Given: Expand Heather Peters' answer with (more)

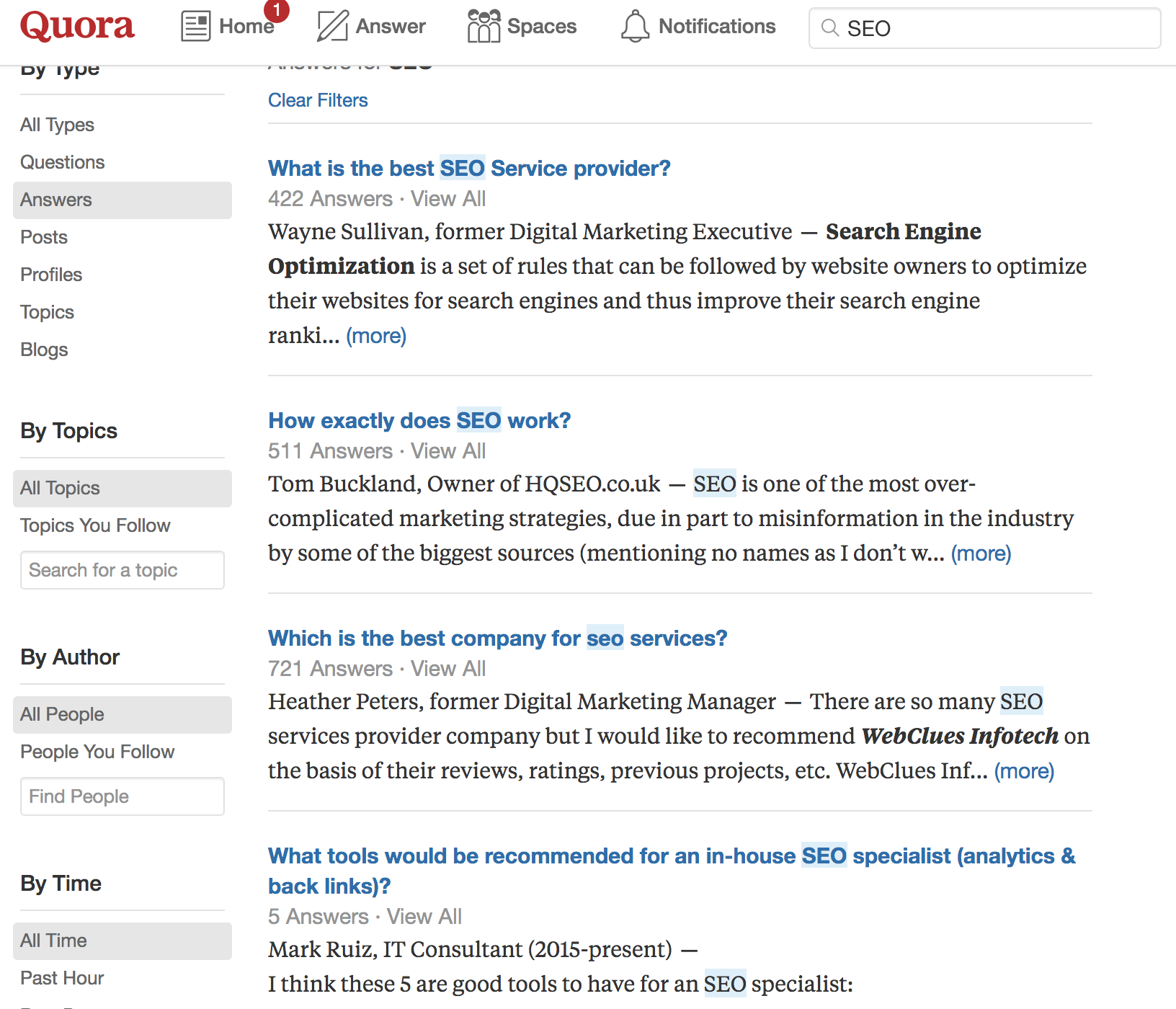Looking at the screenshot, I should [x=1024, y=771].
